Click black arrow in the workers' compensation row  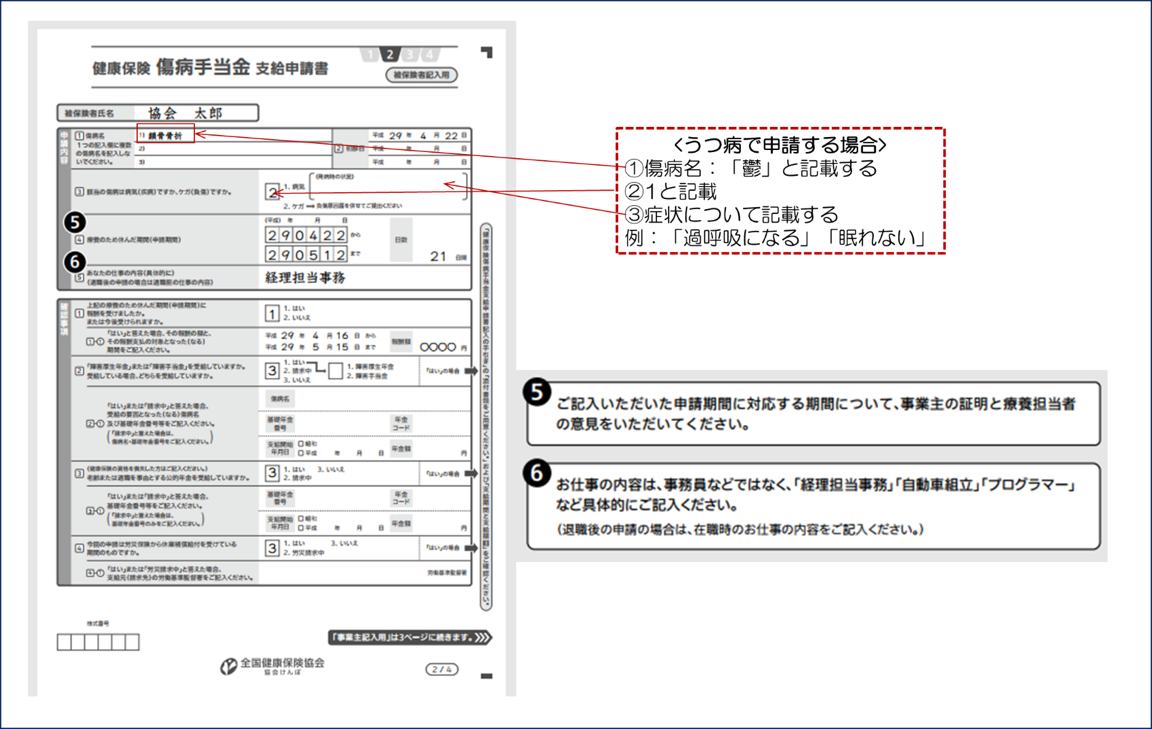(x=472, y=548)
